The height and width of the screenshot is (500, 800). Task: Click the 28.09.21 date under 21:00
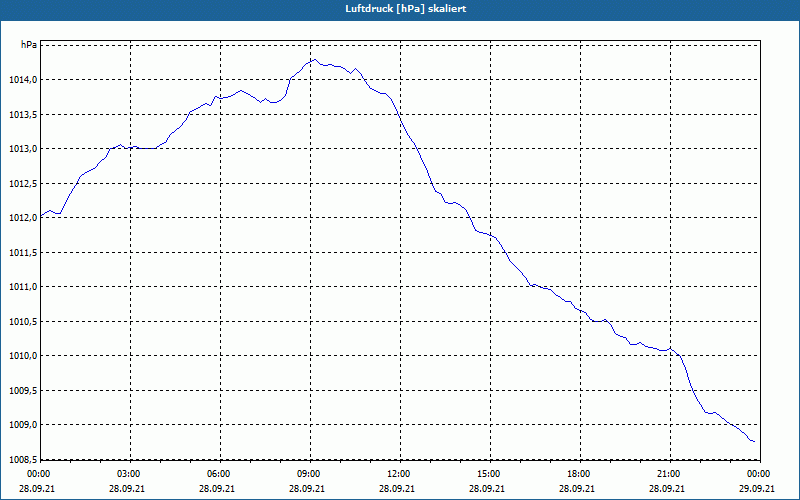click(667, 488)
